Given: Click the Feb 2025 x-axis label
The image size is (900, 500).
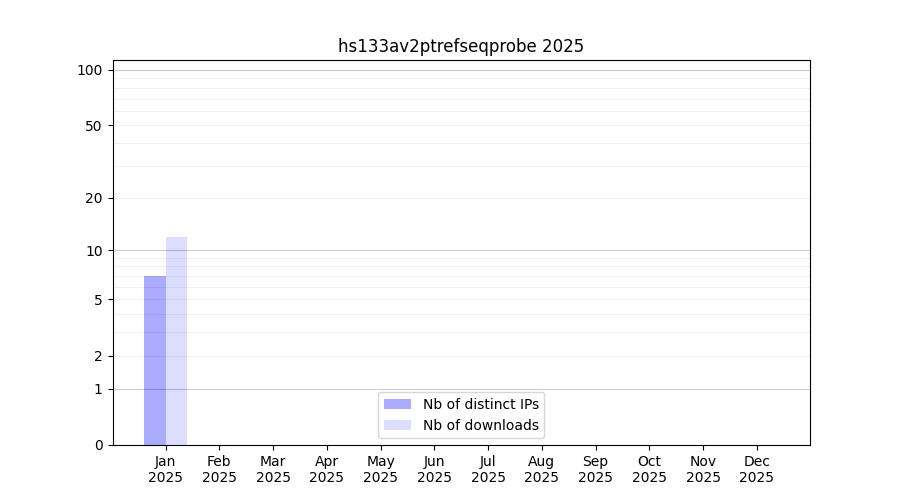Looking at the screenshot, I should pyautogui.click(x=219, y=469).
